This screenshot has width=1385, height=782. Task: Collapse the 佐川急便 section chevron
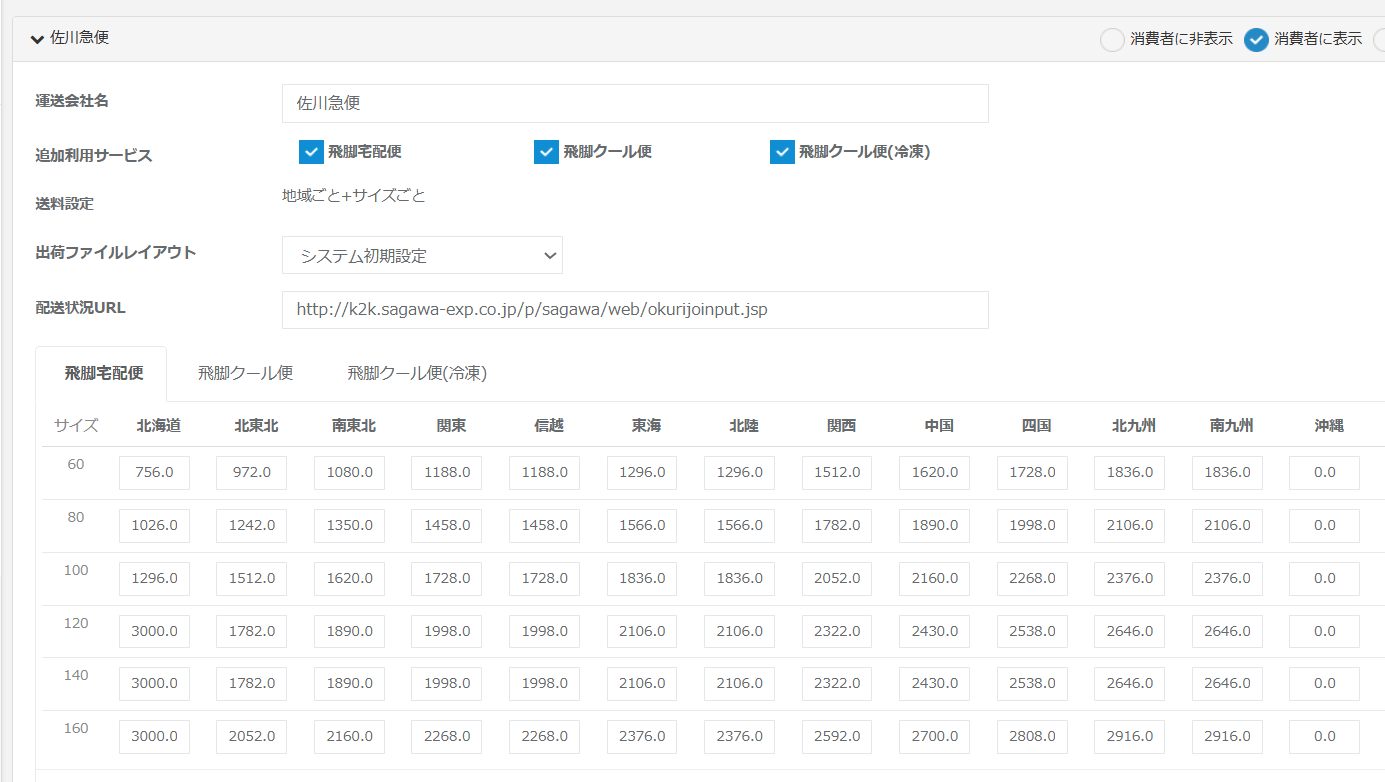click(x=38, y=39)
